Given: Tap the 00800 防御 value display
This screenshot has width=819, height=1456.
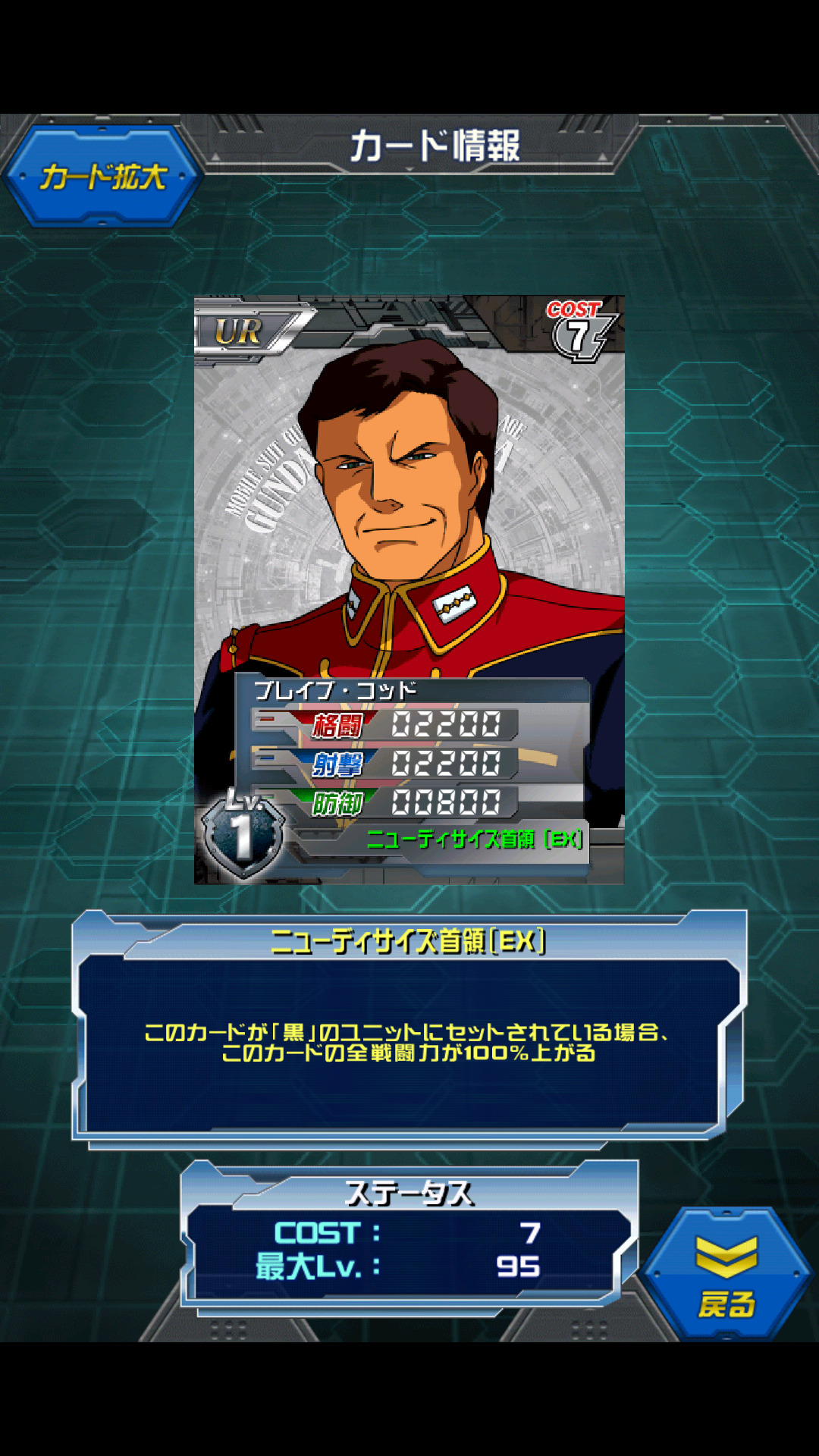Looking at the screenshot, I should click(447, 802).
